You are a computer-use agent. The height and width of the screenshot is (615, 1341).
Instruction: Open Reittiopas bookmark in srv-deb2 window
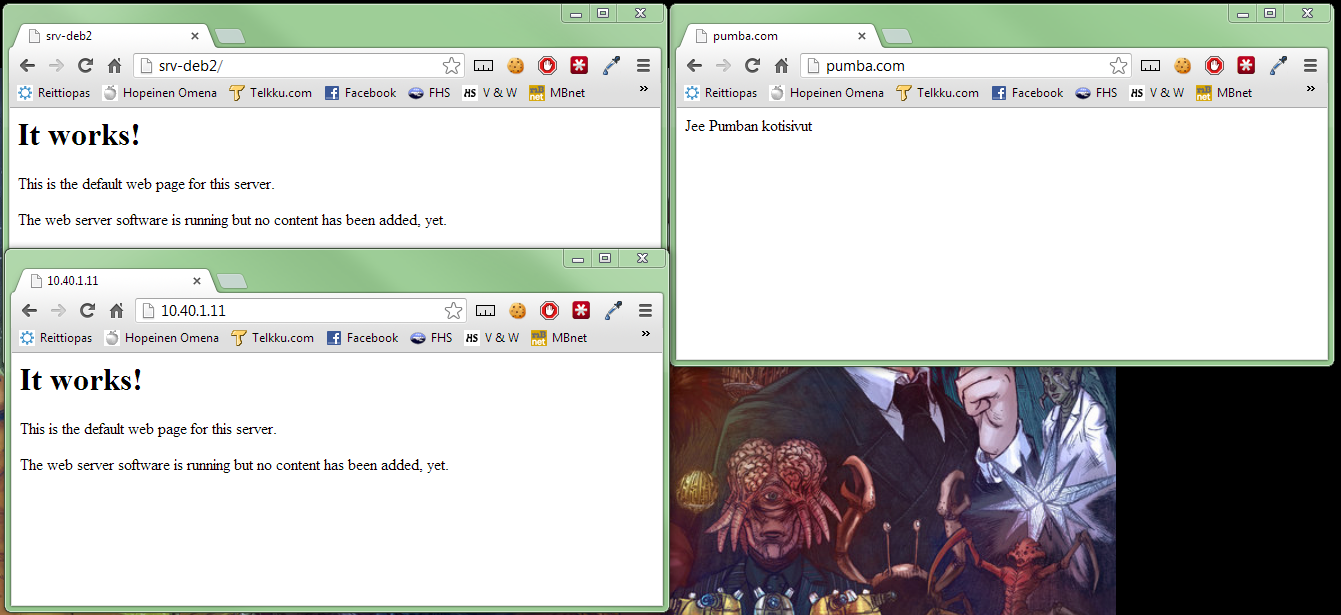(54, 93)
